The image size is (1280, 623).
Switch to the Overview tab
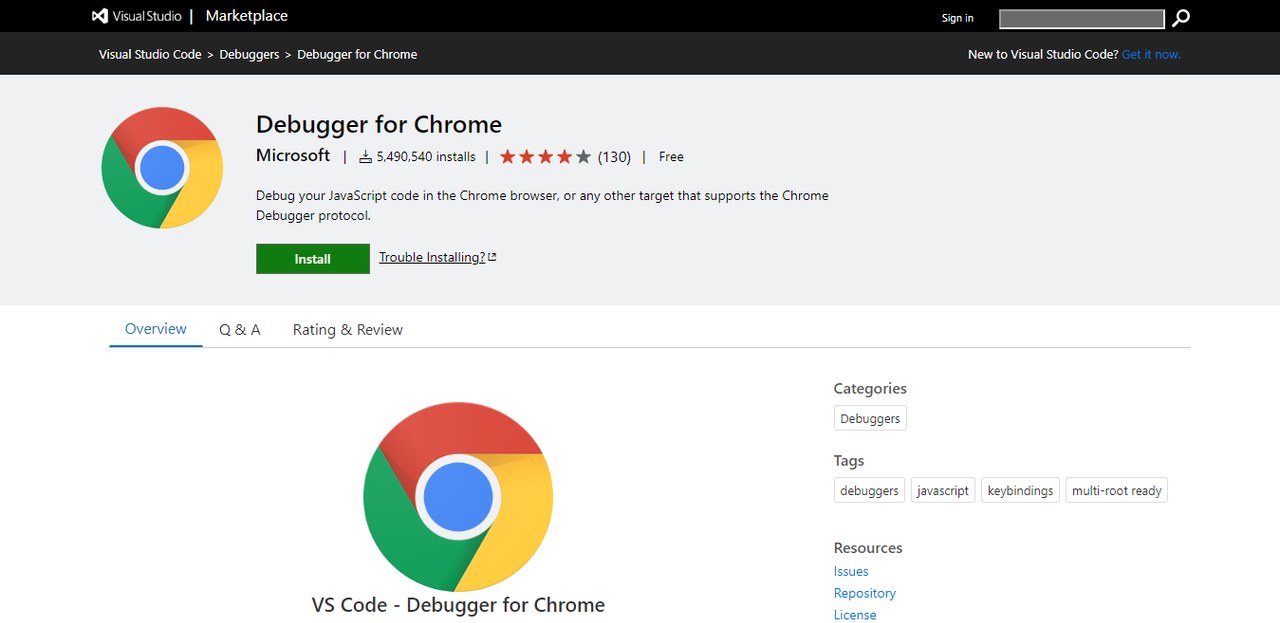tap(156, 329)
